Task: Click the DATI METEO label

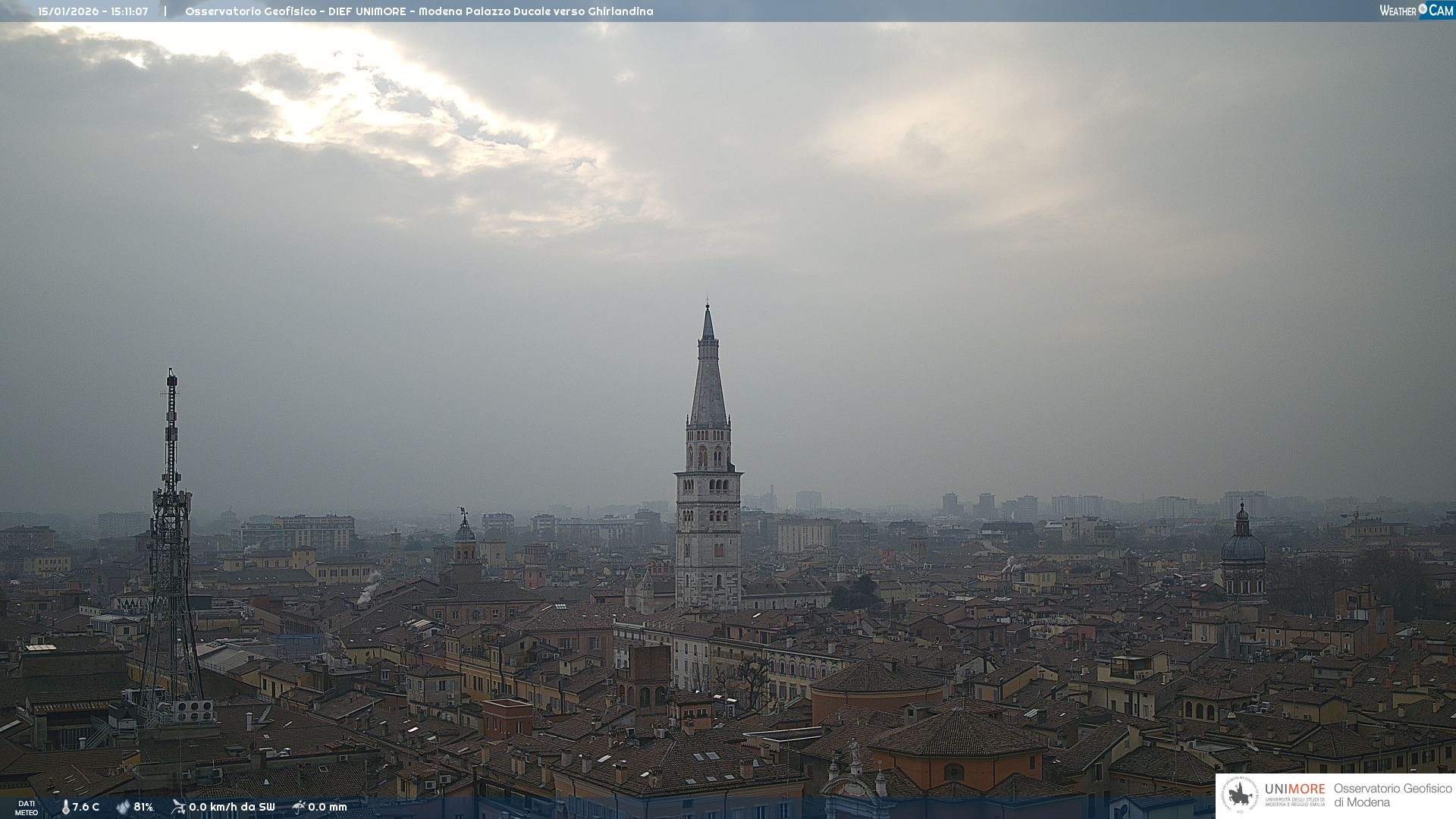Action: click(x=27, y=808)
